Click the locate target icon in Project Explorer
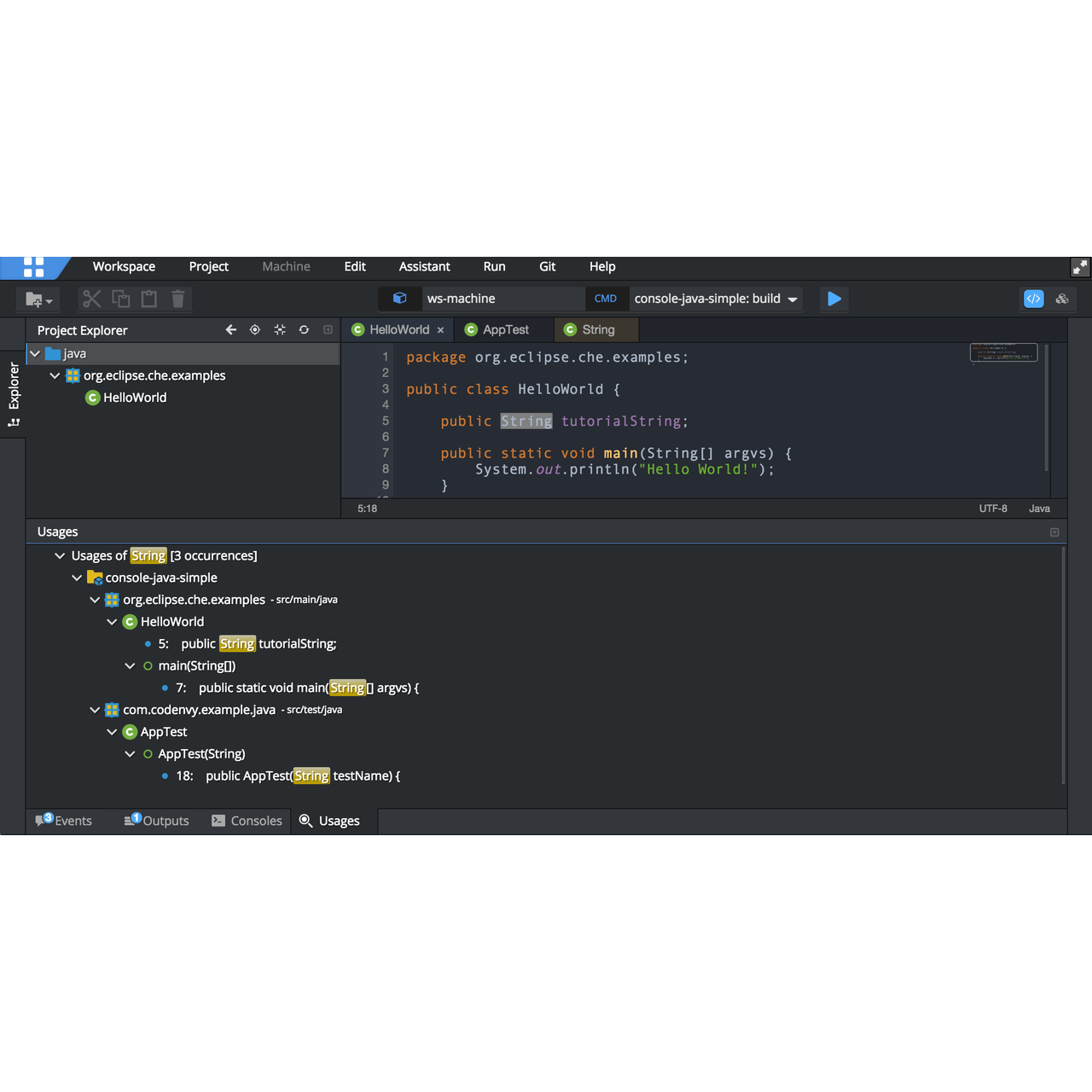The image size is (1092, 1092). [x=255, y=330]
